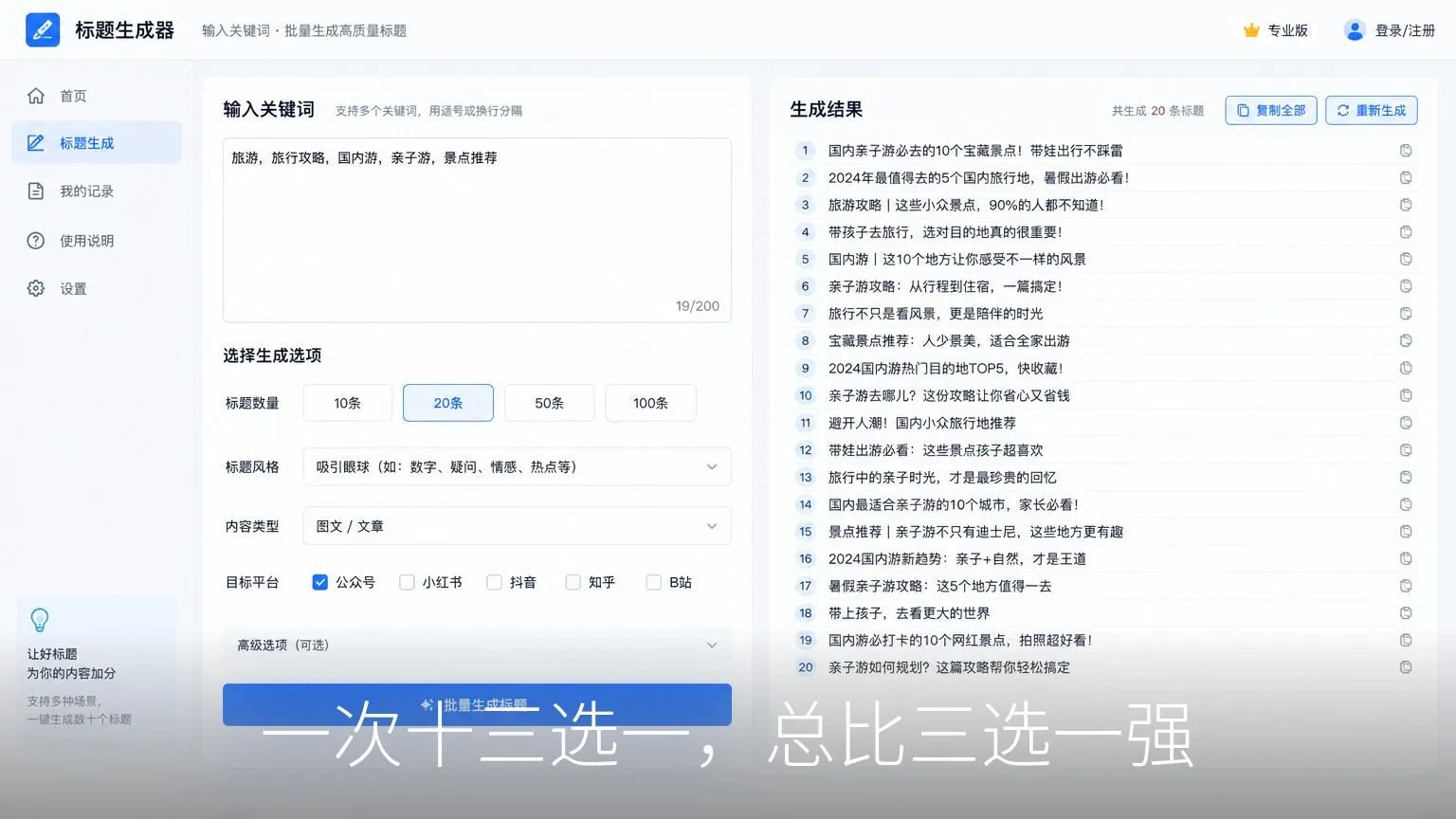Copy title 3 about 小众景点
The width and height of the screenshot is (1456, 819).
coord(1406,205)
